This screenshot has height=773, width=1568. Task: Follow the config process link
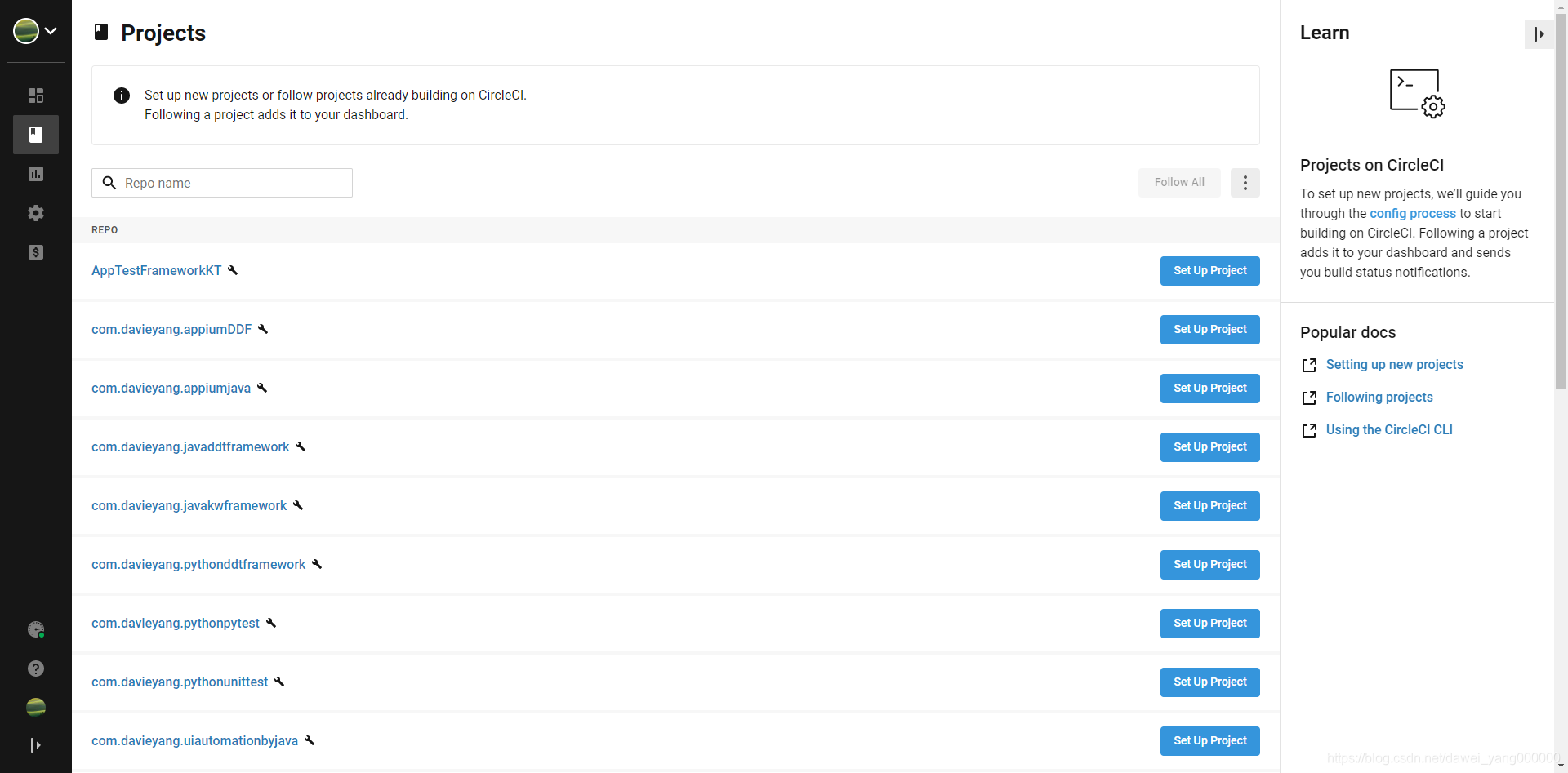[1413, 213]
